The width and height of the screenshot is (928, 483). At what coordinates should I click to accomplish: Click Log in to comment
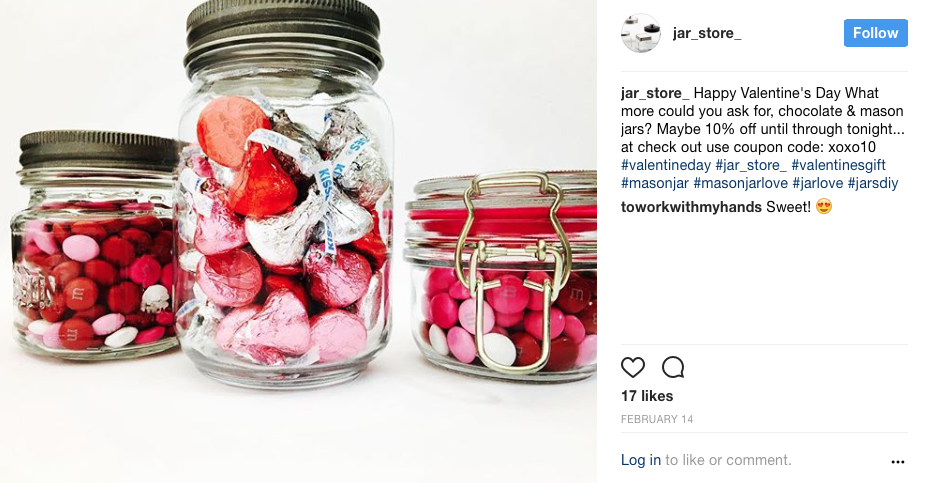pos(640,460)
